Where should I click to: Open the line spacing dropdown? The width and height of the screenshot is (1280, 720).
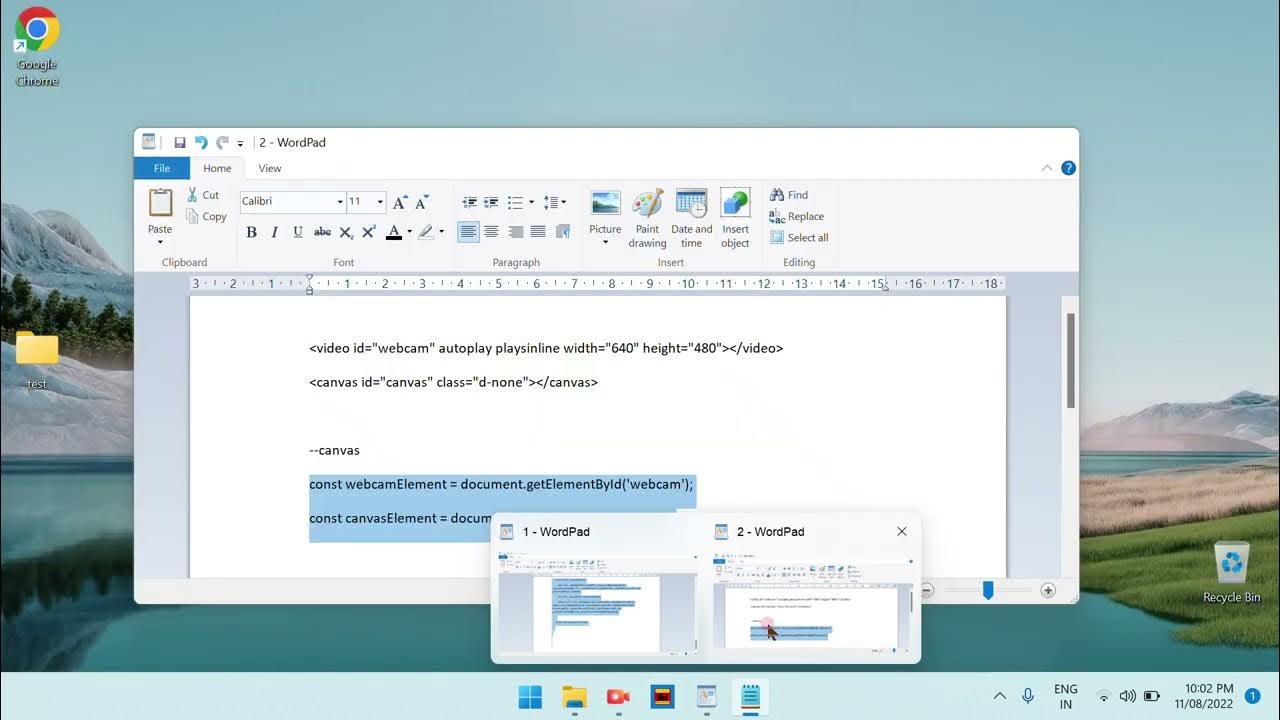click(555, 202)
